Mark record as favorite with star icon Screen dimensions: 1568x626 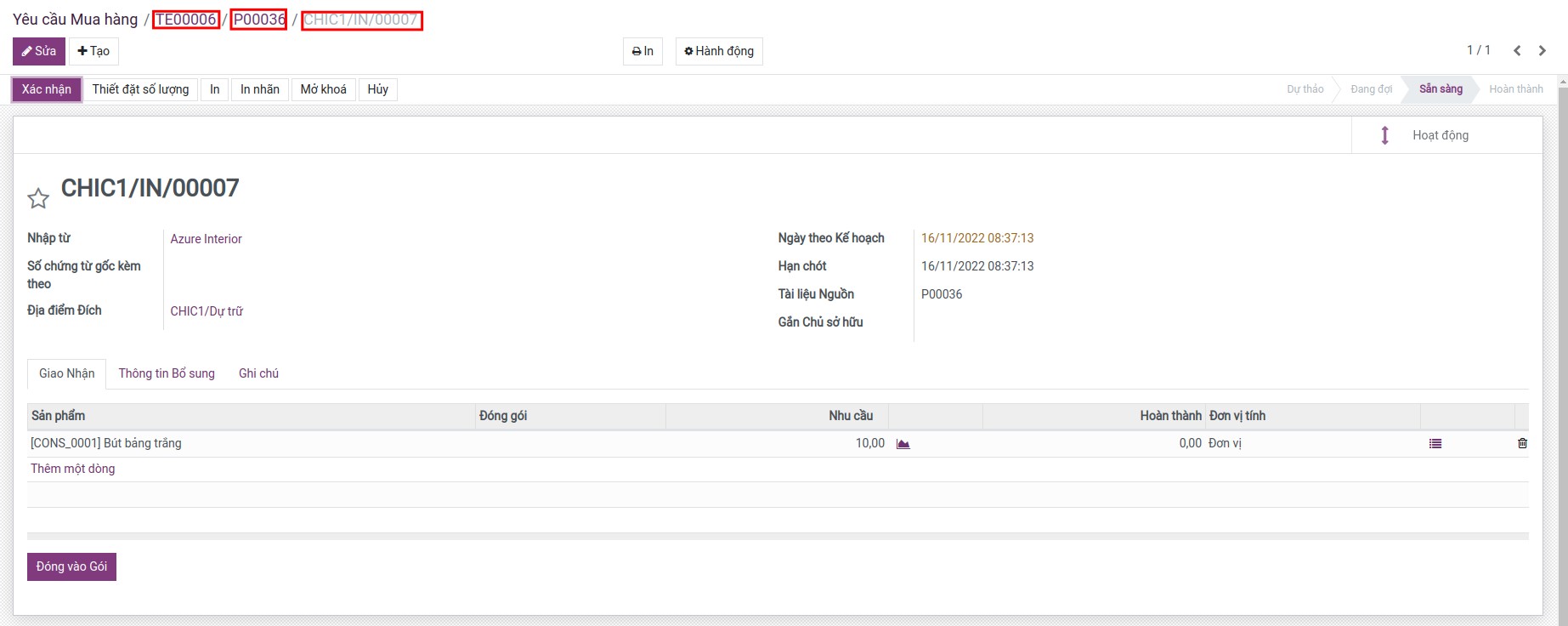(x=38, y=199)
